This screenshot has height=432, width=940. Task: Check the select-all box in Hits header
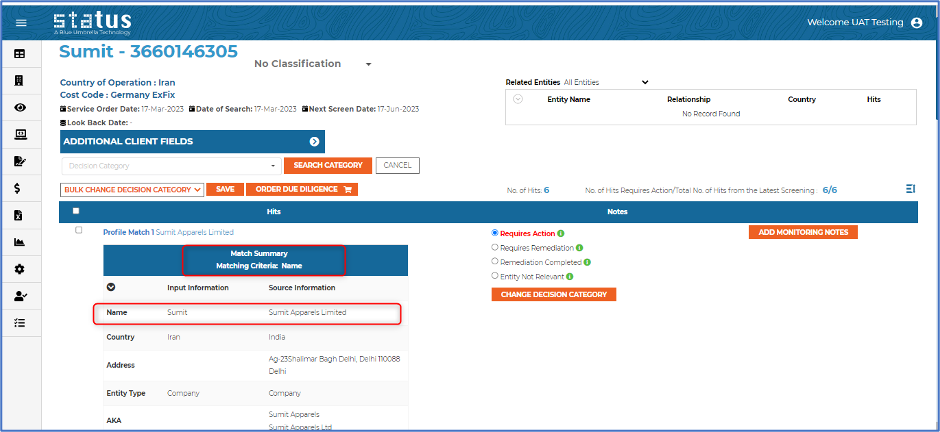pyautogui.click(x=76, y=211)
